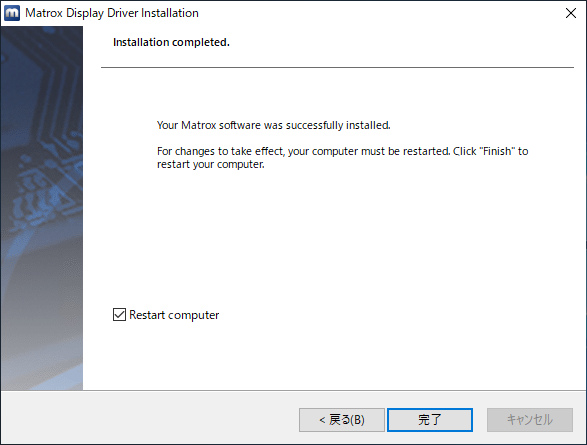Click the quoted word "Finish" in the instructions

coord(497,151)
